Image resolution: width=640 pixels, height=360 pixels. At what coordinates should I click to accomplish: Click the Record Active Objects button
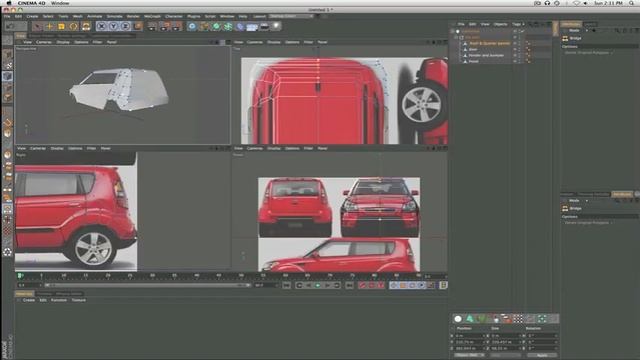coord(362,285)
